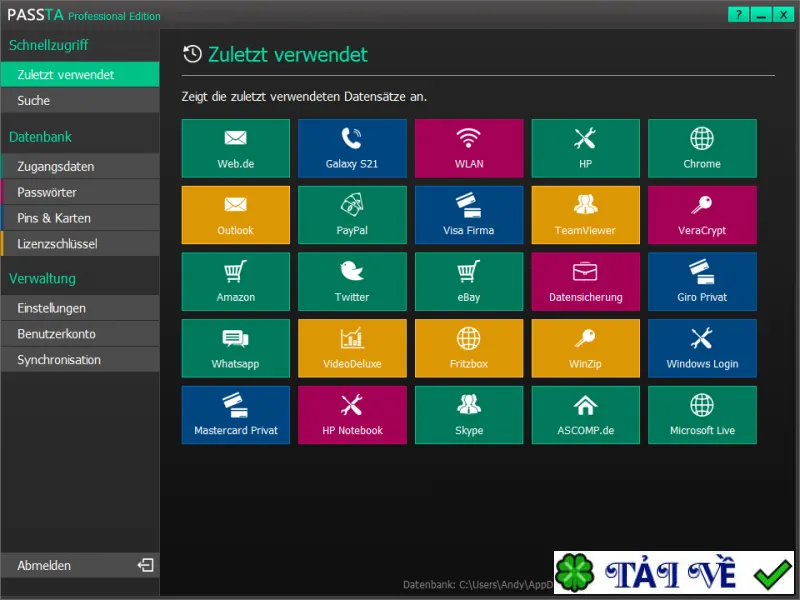Viewport: 800px width, 600px height.
Task: Open the Skype users tile
Action: 469,415
